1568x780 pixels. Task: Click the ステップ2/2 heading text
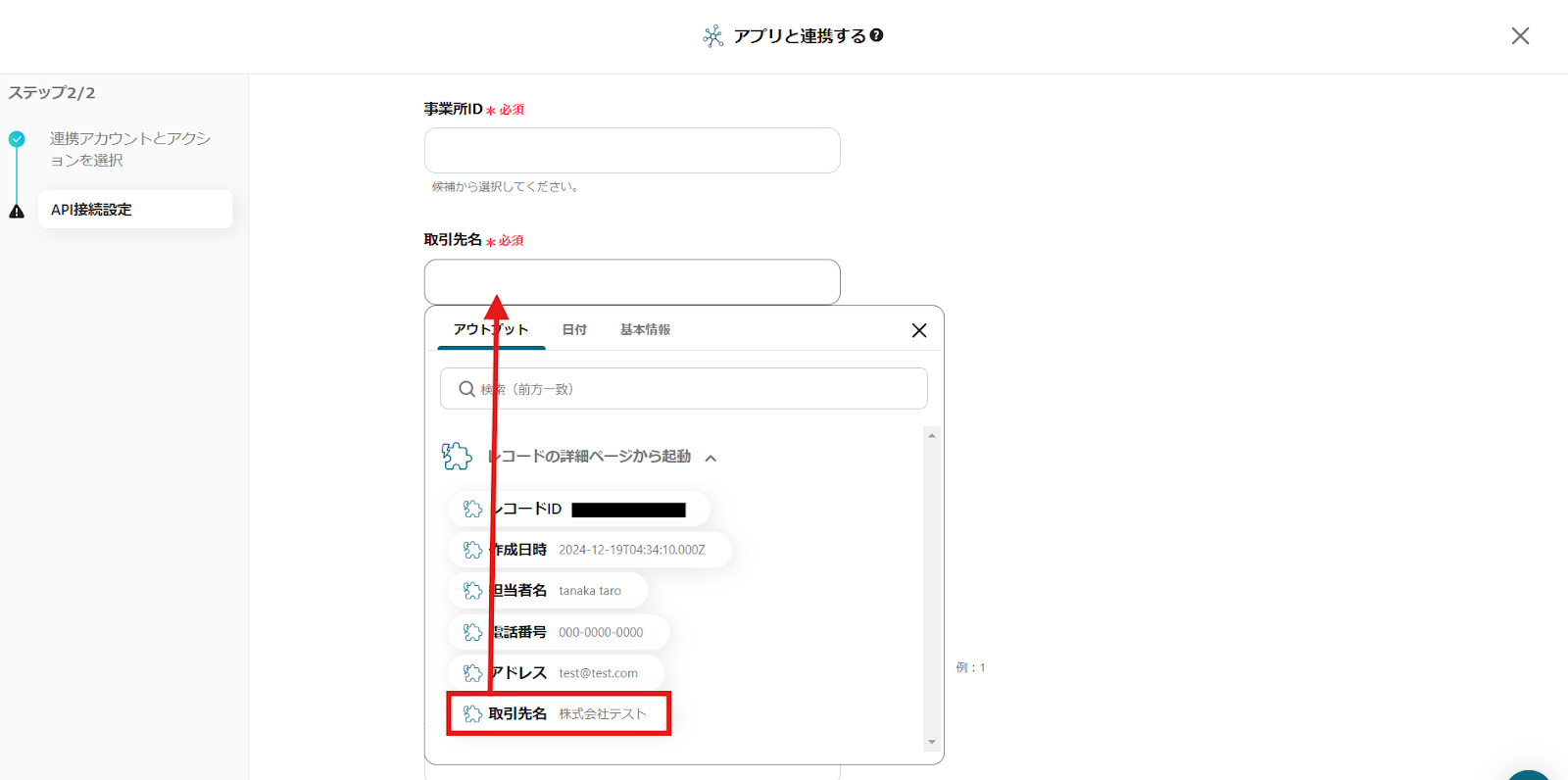click(52, 93)
